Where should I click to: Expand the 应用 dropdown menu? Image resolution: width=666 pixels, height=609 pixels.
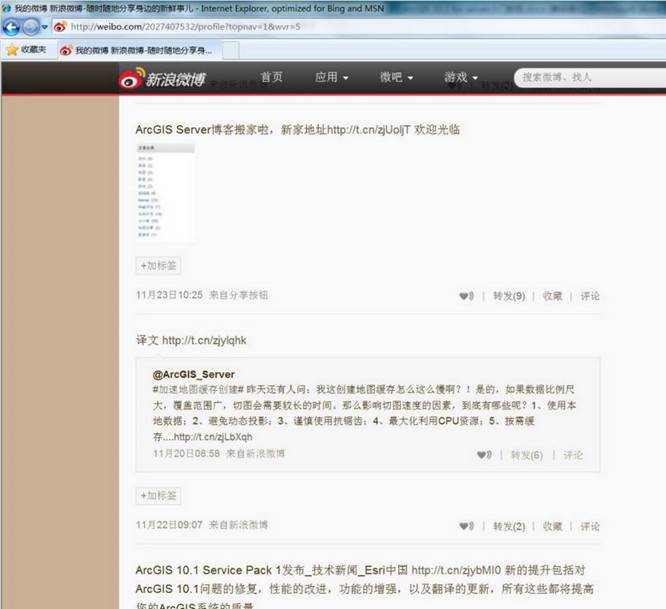[331, 77]
